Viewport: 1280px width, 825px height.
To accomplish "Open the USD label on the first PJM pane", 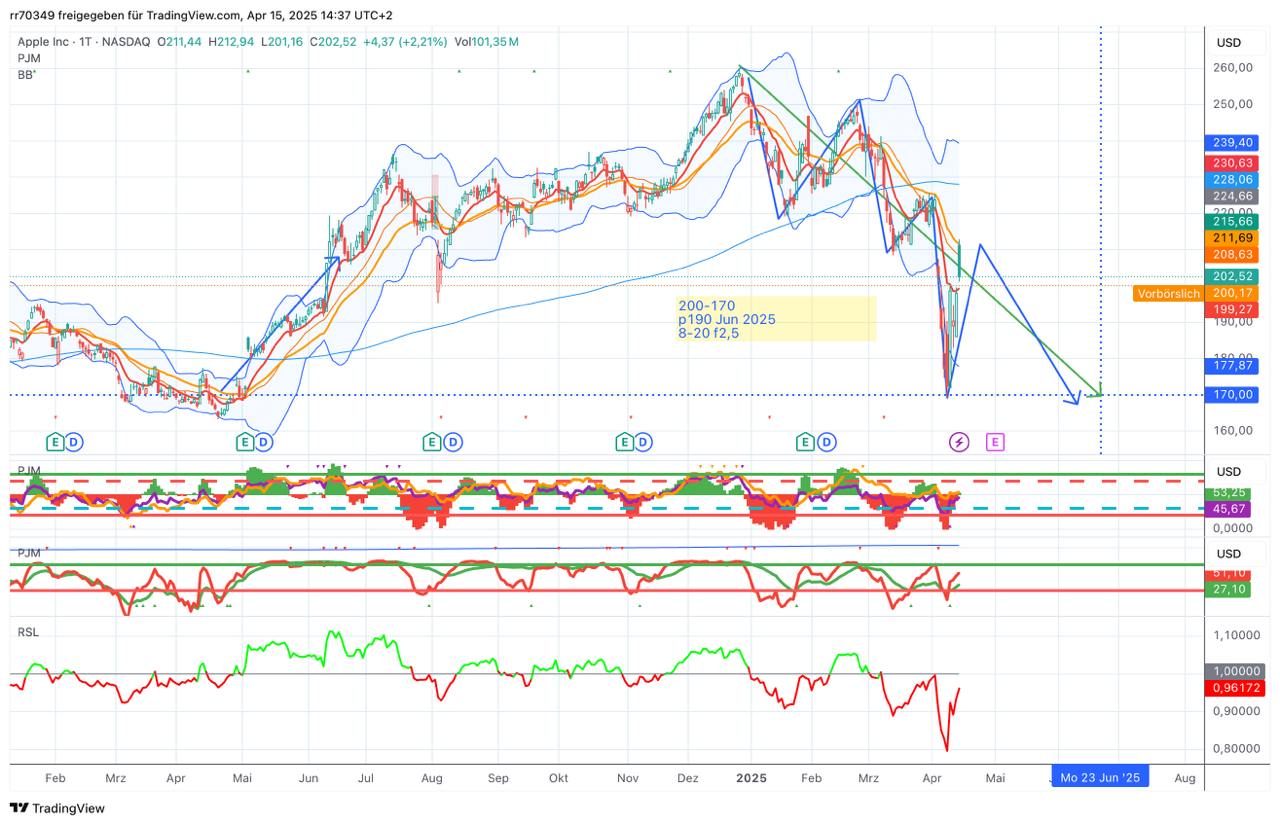I will pyautogui.click(x=1228, y=472).
